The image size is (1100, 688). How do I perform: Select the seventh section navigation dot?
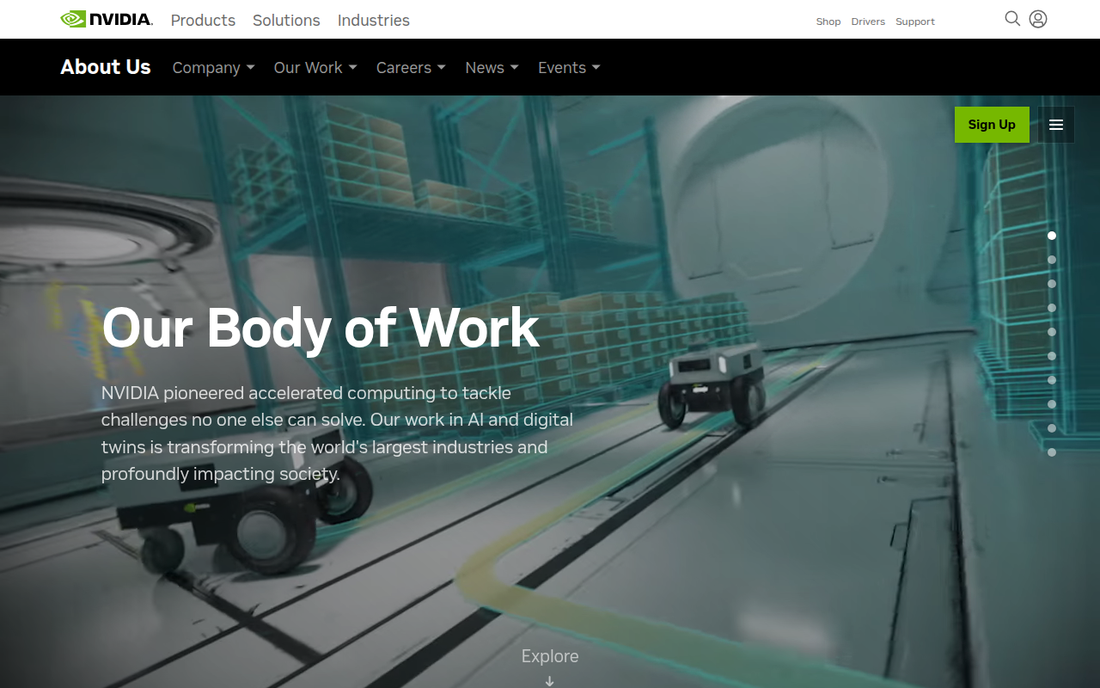(x=1052, y=380)
